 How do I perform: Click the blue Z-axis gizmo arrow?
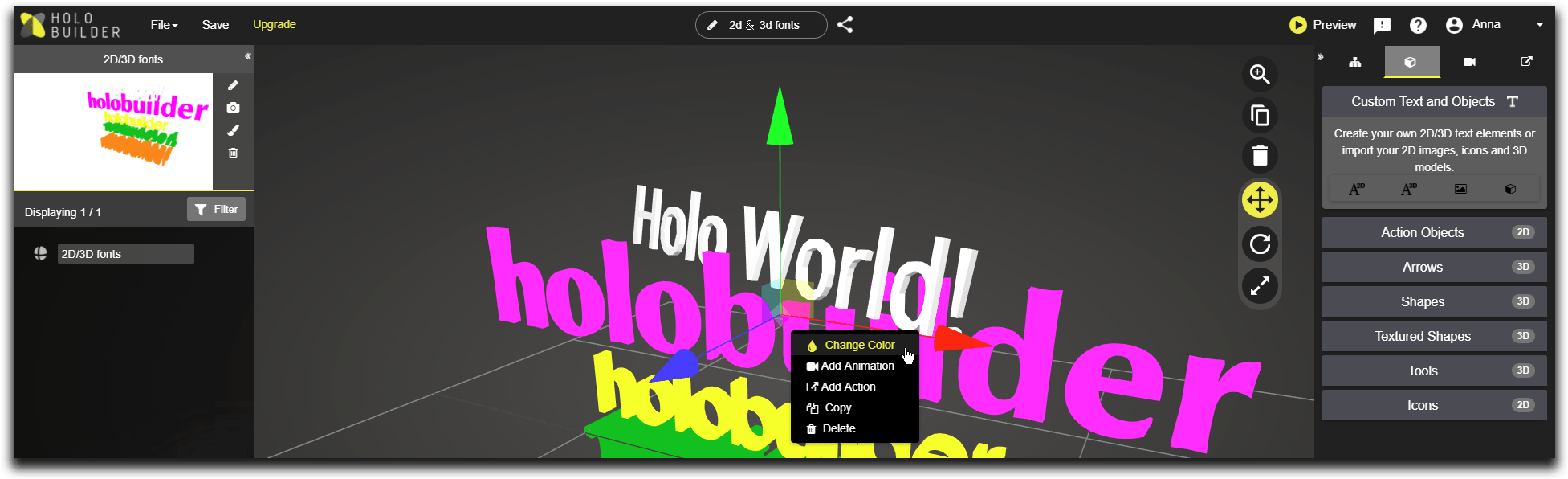point(674,366)
